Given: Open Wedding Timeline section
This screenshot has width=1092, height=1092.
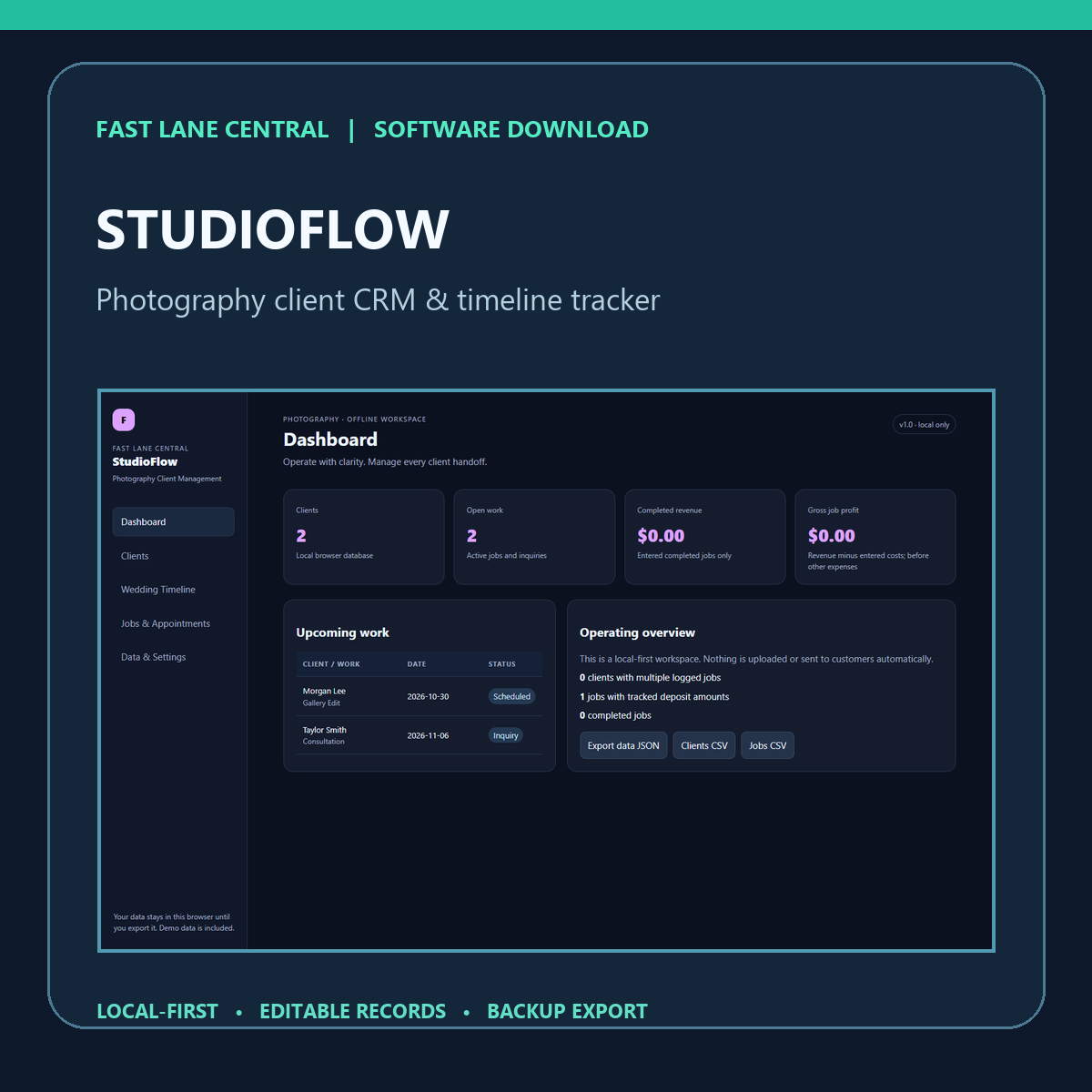Looking at the screenshot, I should click(x=173, y=590).
